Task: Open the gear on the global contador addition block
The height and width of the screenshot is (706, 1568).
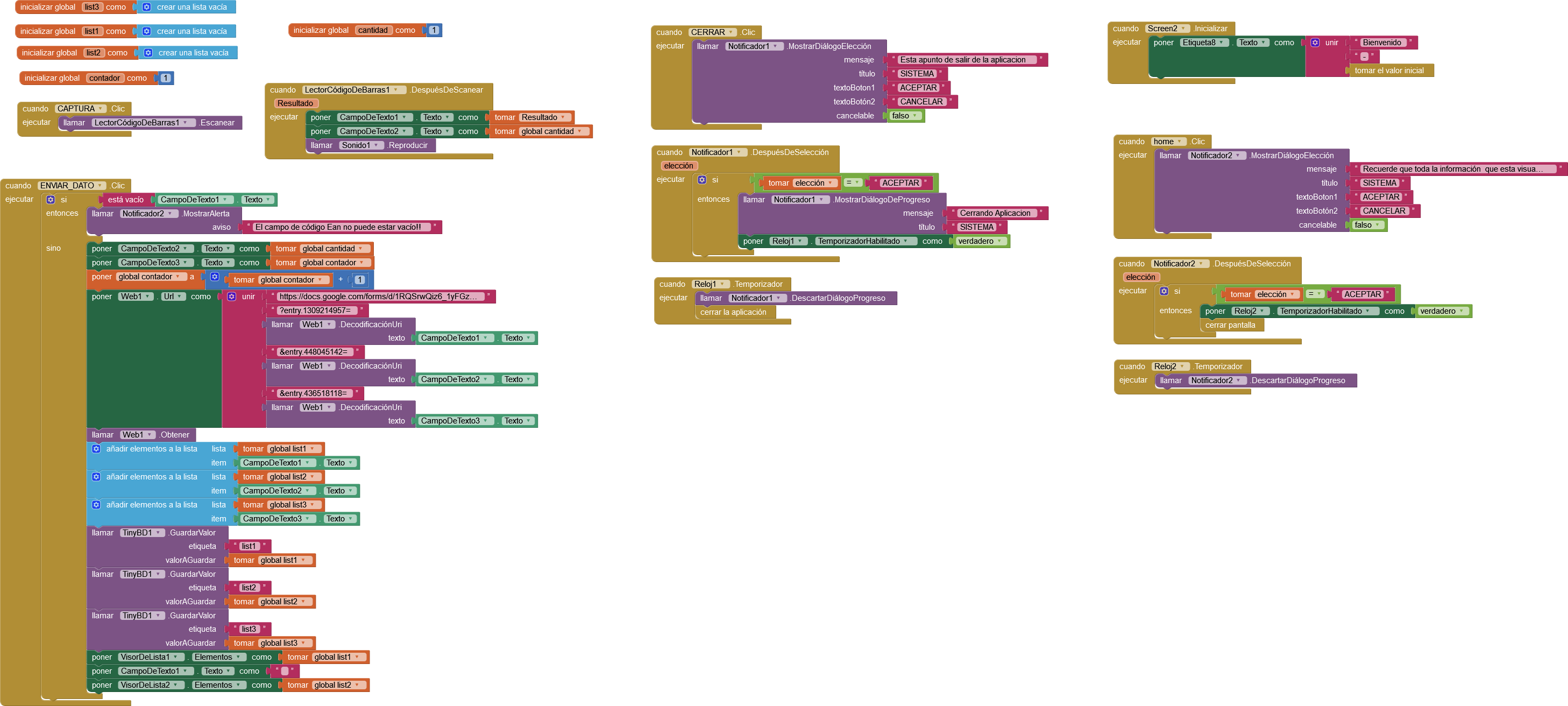Action: coord(215,277)
